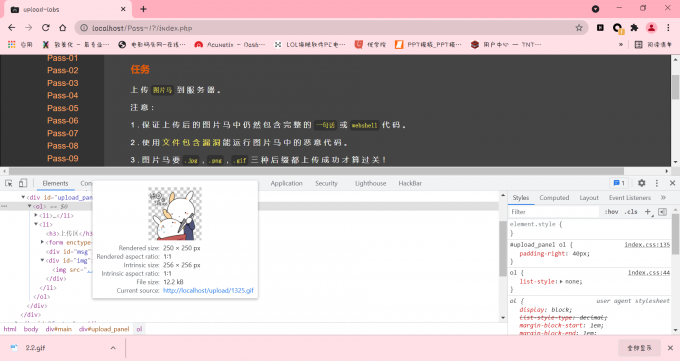Open the DevTools three-dot menu
Screen dimensions: 680x361
657,183
